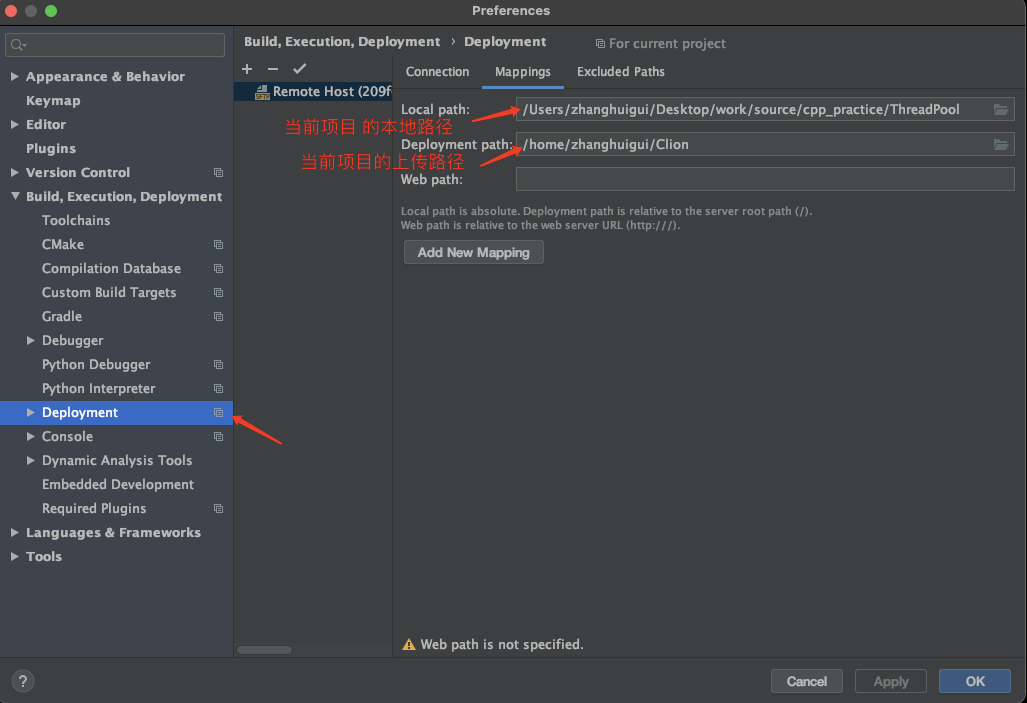Viewport: 1027px width, 703px height.
Task: Click project-level icon next to Custom Build Targets
Action: point(218,292)
